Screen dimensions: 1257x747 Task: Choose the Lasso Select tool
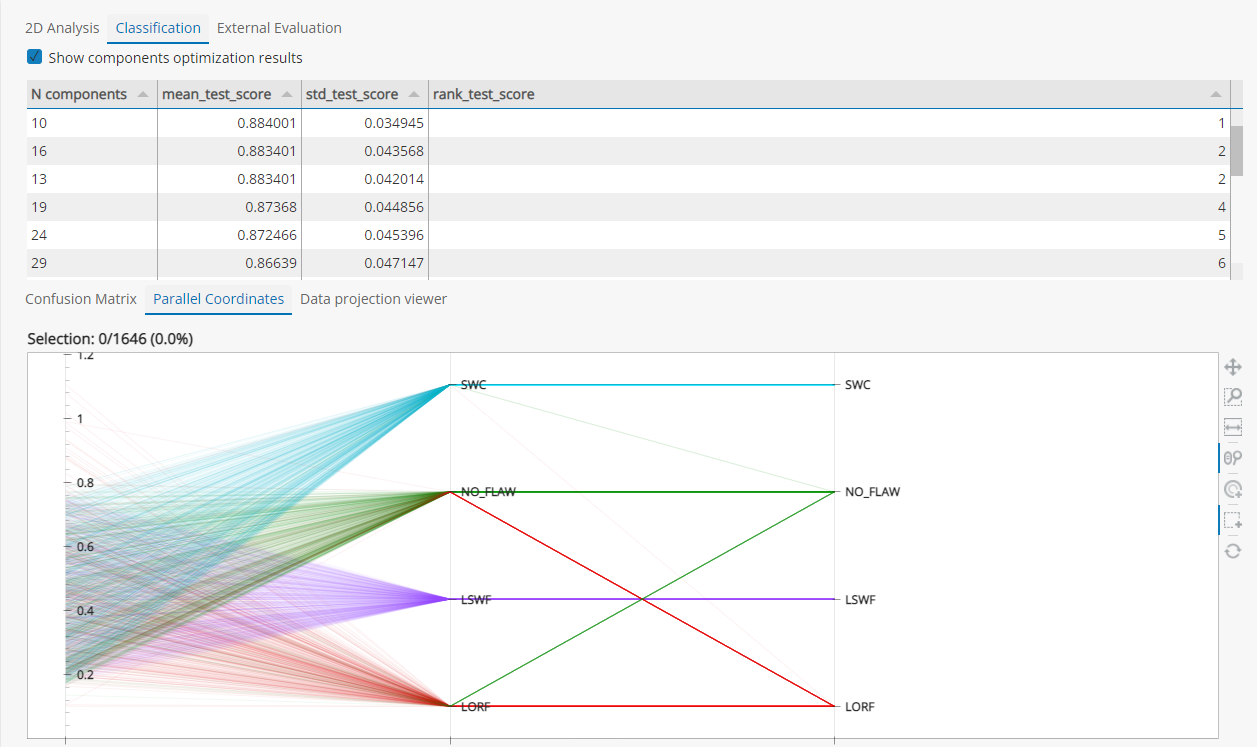click(x=1233, y=489)
